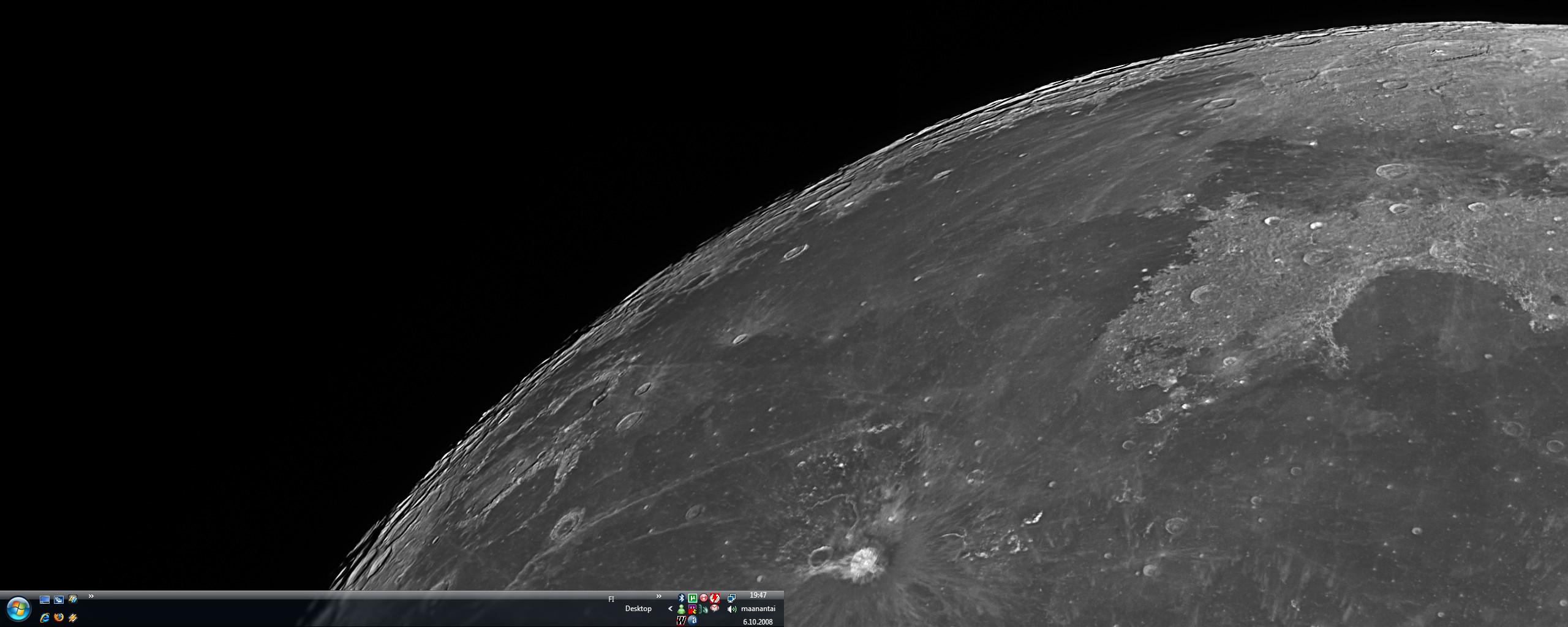
Task: Open the FI language bar selector
Action: point(611,599)
